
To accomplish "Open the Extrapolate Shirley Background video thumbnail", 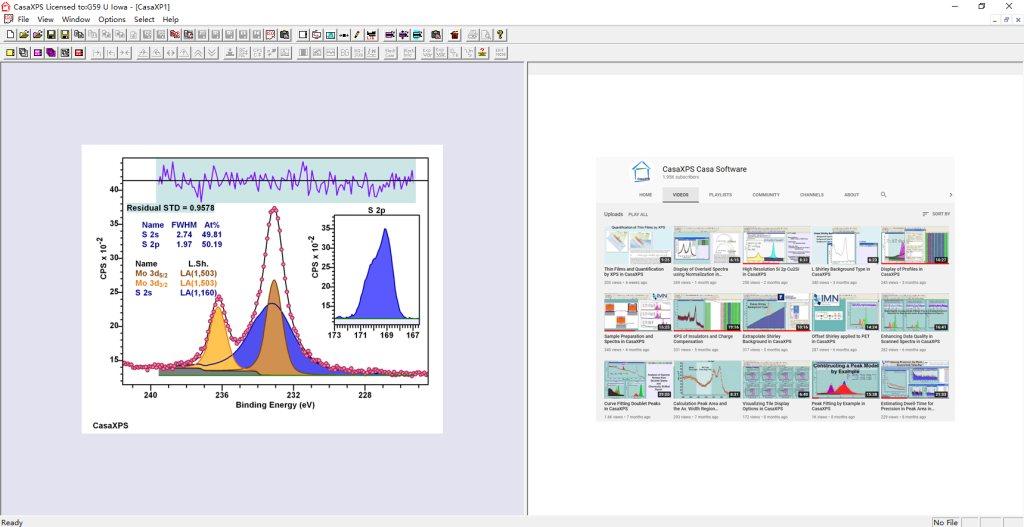I will [x=776, y=311].
